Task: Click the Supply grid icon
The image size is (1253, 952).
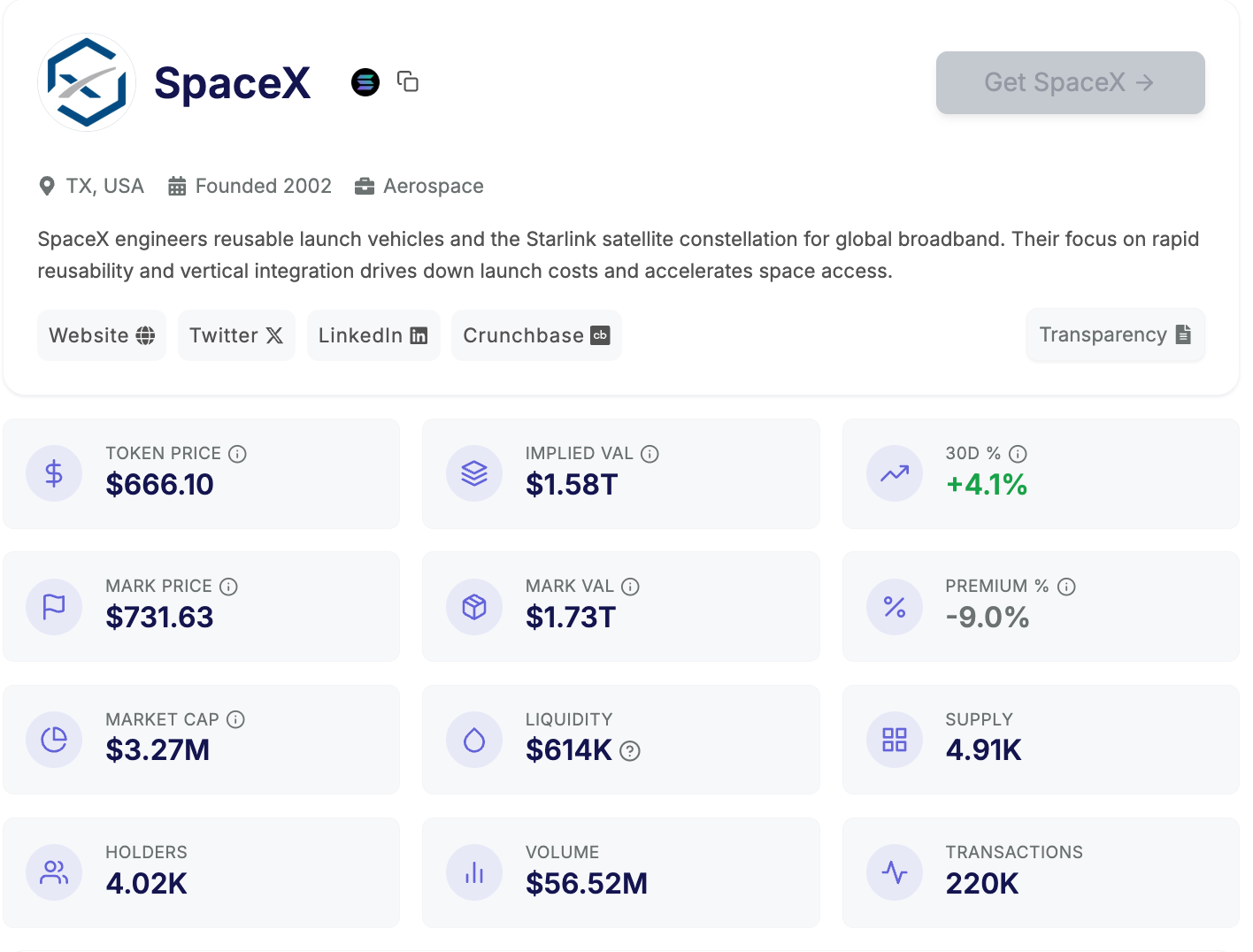Action: point(895,740)
